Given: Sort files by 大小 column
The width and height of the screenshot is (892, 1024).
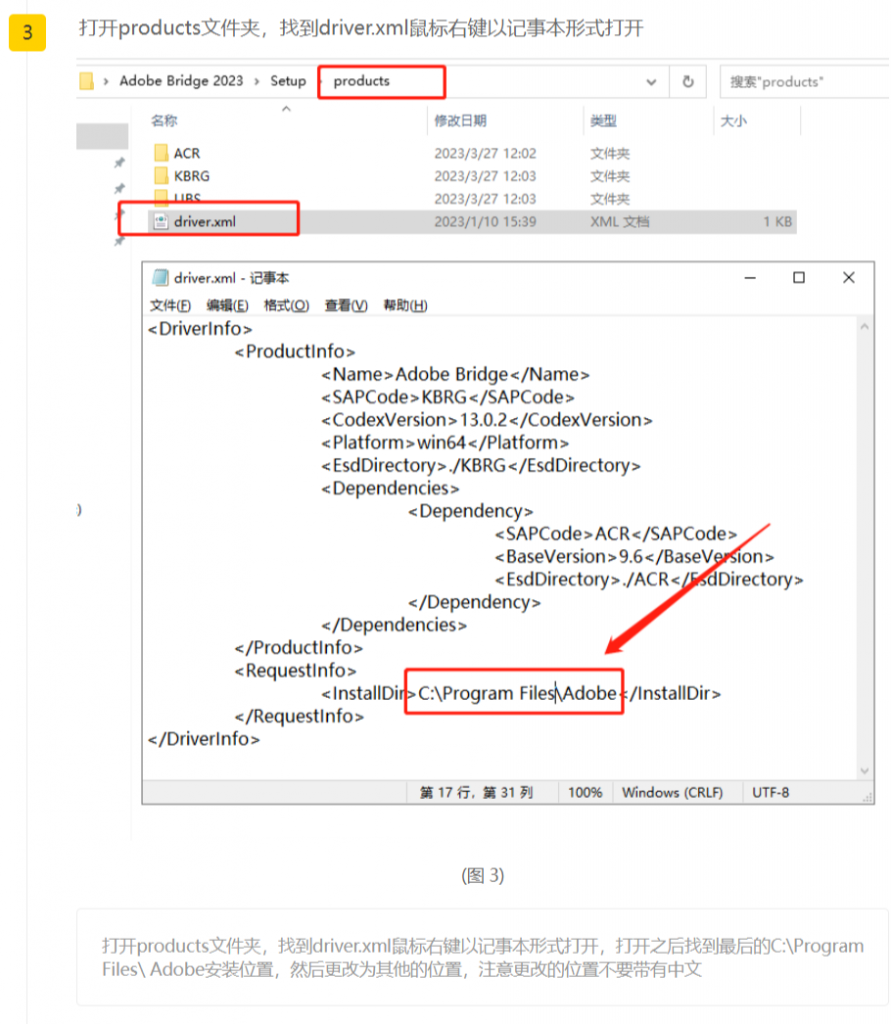Looking at the screenshot, I should (733, 120).
